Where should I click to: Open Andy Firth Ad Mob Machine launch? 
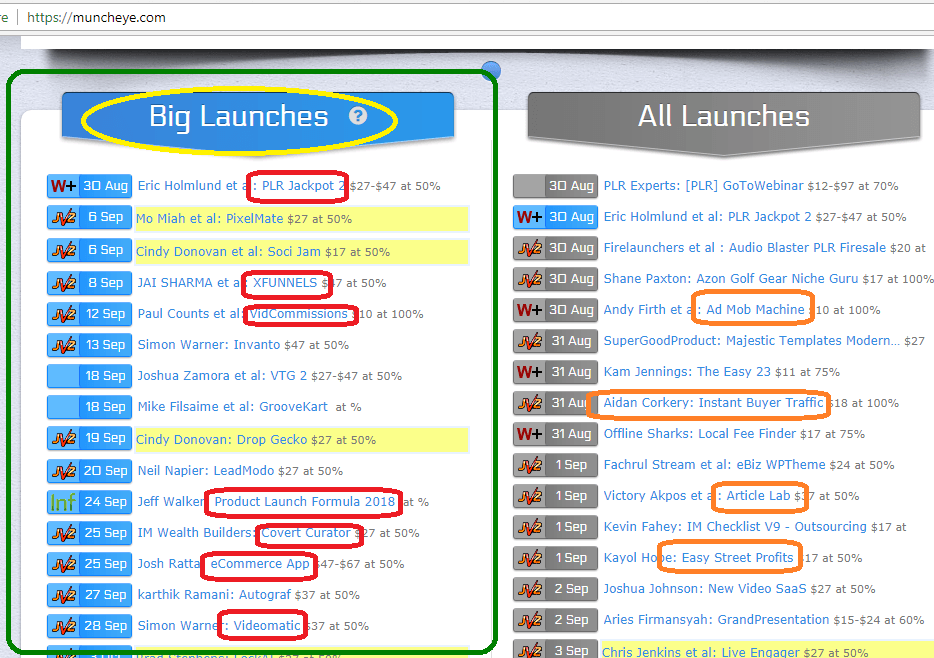click(x=704, y=310)
